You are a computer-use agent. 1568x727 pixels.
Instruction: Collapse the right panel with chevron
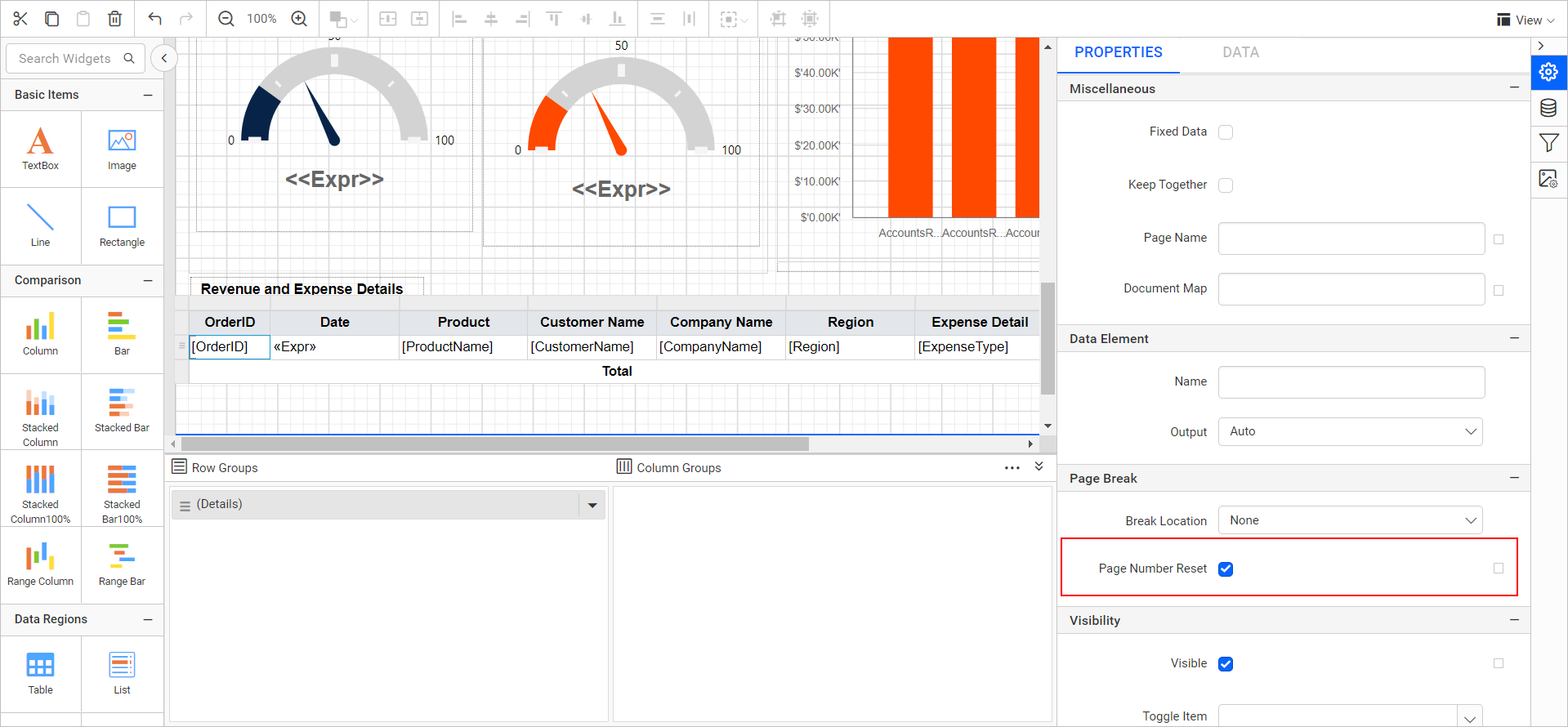[1541, 46]
